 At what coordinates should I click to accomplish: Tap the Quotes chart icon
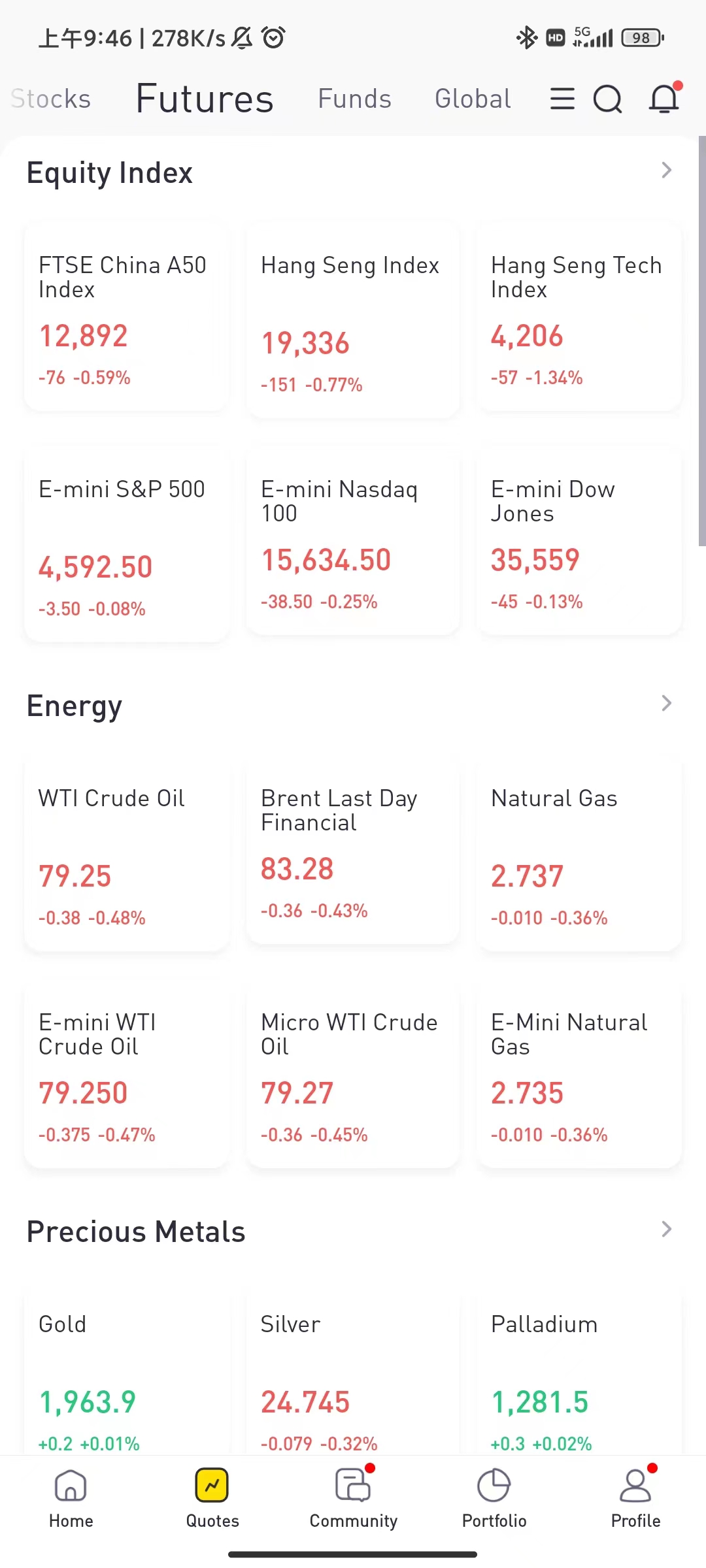(x=212, y=1486)
